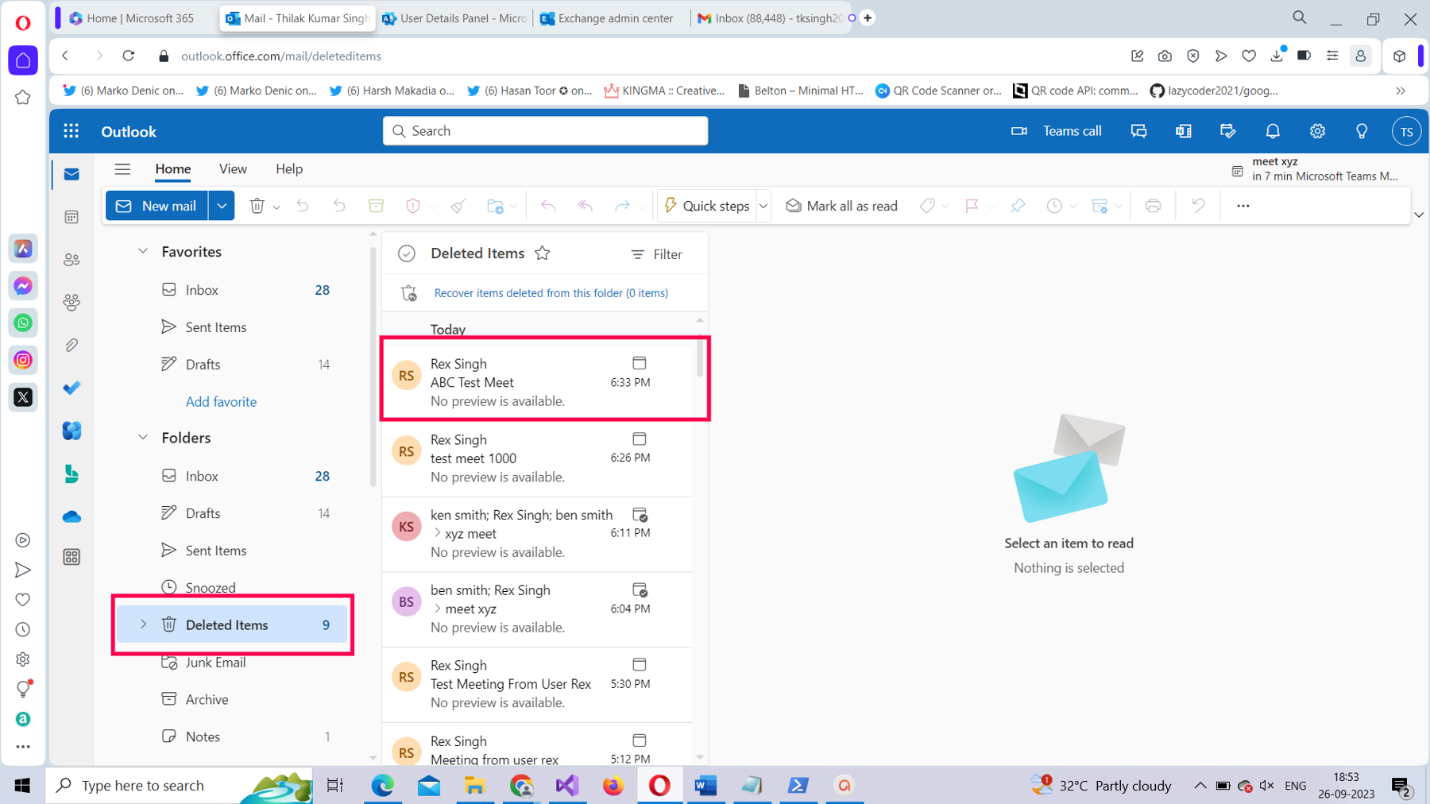Click Recover items deleted from this folder
Image resolution: width=1430 pixels, height=804 pixels.
tap(550, 293)
